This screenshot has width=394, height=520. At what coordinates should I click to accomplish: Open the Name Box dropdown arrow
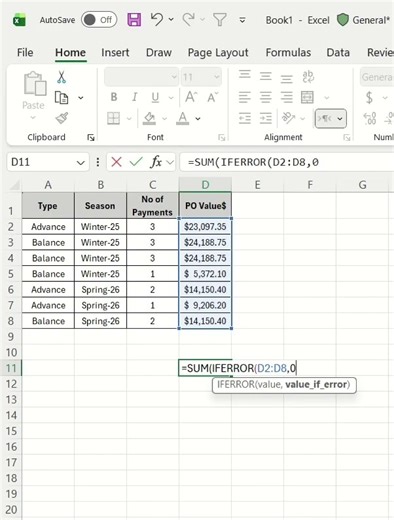click(x=80, y=163)
